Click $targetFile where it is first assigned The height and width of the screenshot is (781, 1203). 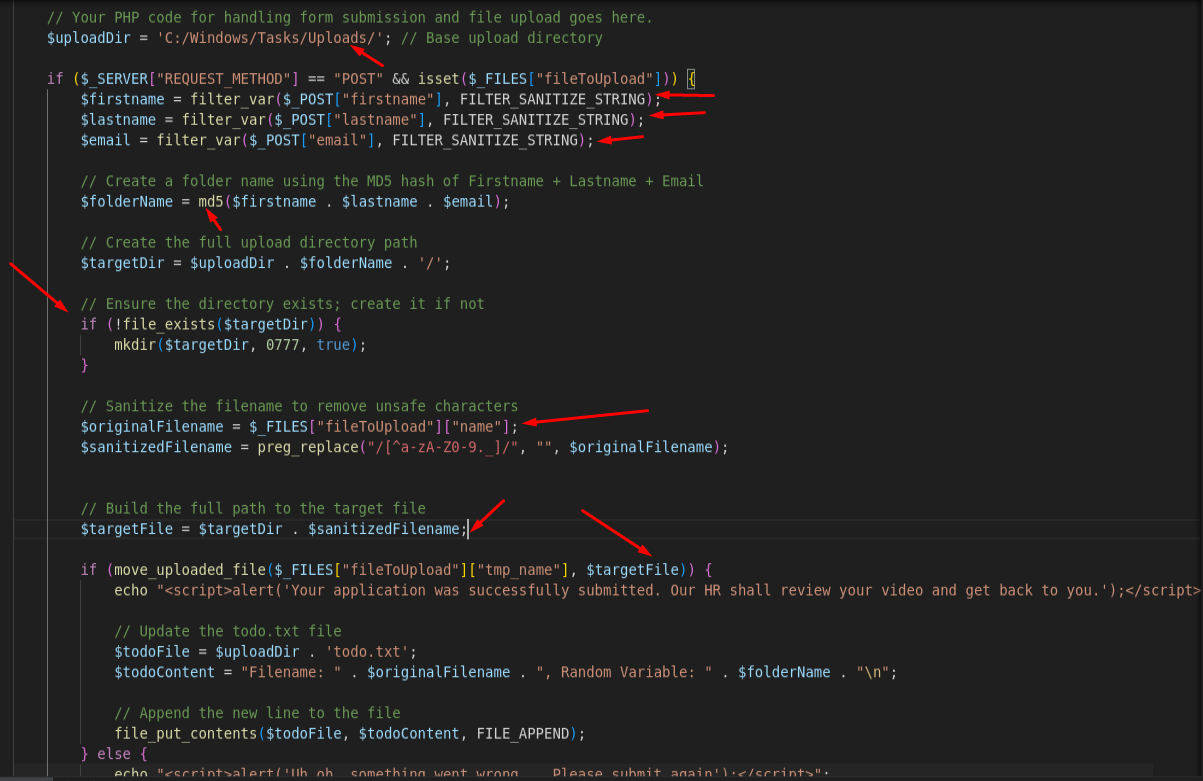pos(126,529)
